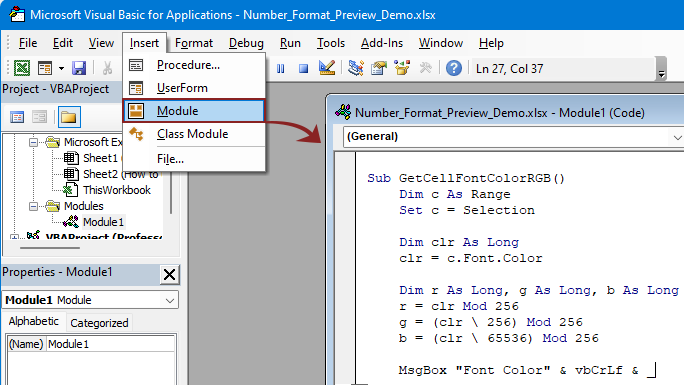This screenshot has width=684, height=385.
Task: Expand the second VBAProject node
Action: (14, 237)
